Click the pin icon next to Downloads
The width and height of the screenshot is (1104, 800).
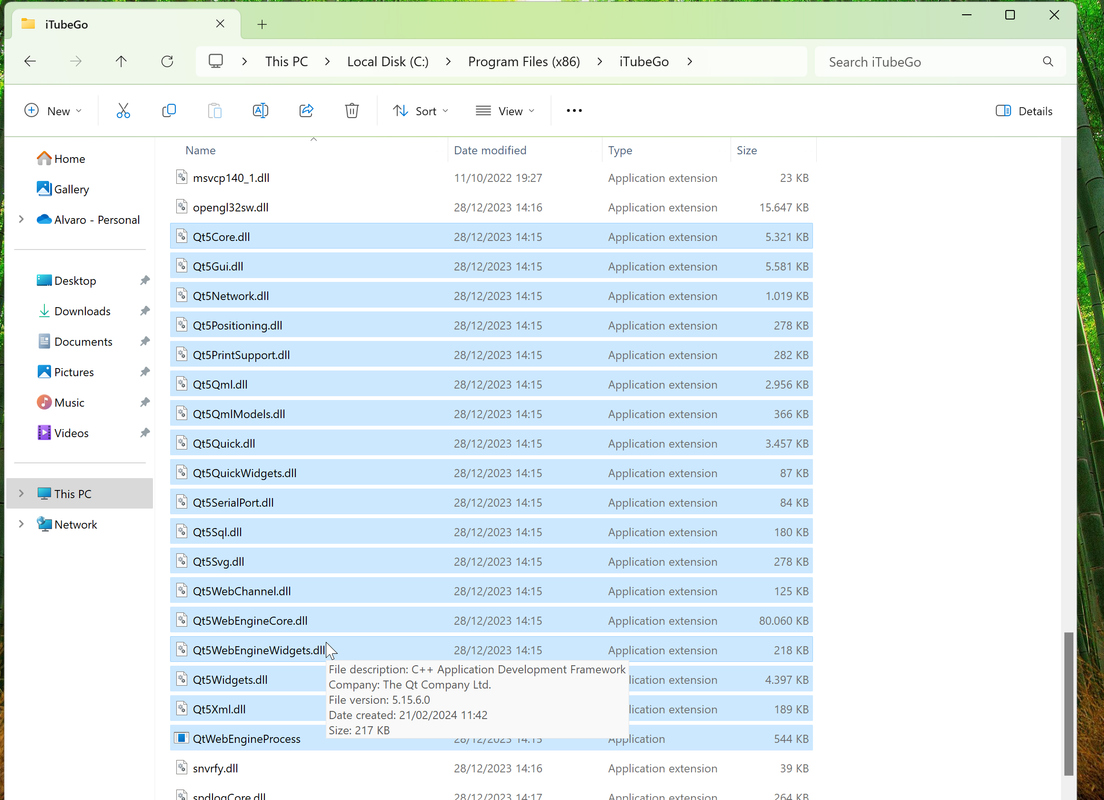(144, 311)
